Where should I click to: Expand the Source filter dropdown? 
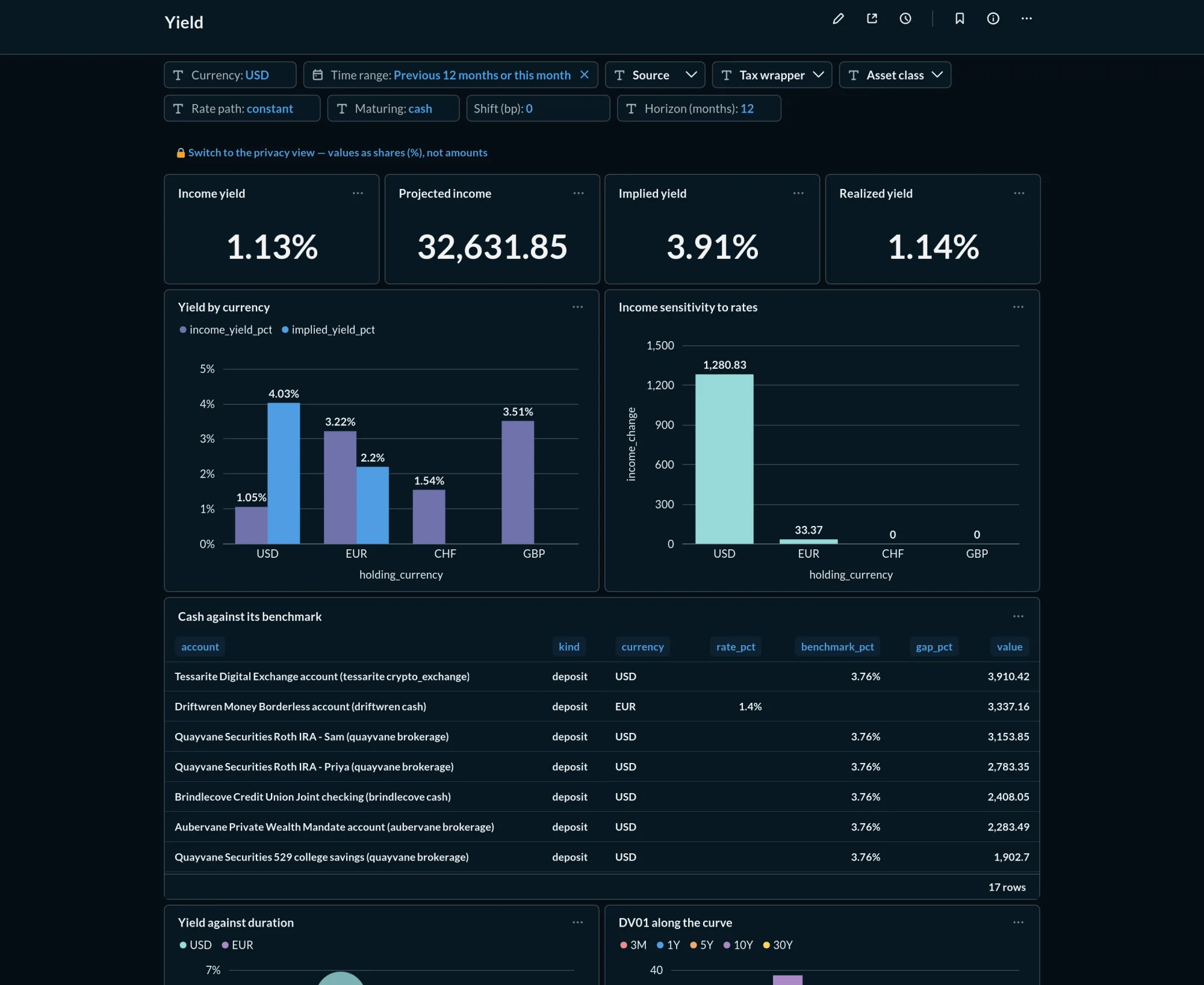[x=655, y=75]
